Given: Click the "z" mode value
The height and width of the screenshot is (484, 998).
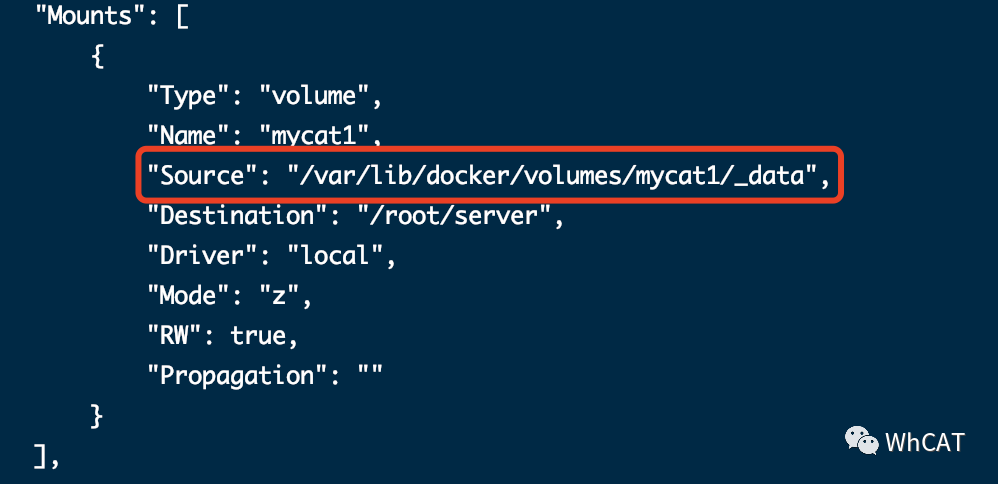Looking at the screenshot, I should (x=279, y=296).
